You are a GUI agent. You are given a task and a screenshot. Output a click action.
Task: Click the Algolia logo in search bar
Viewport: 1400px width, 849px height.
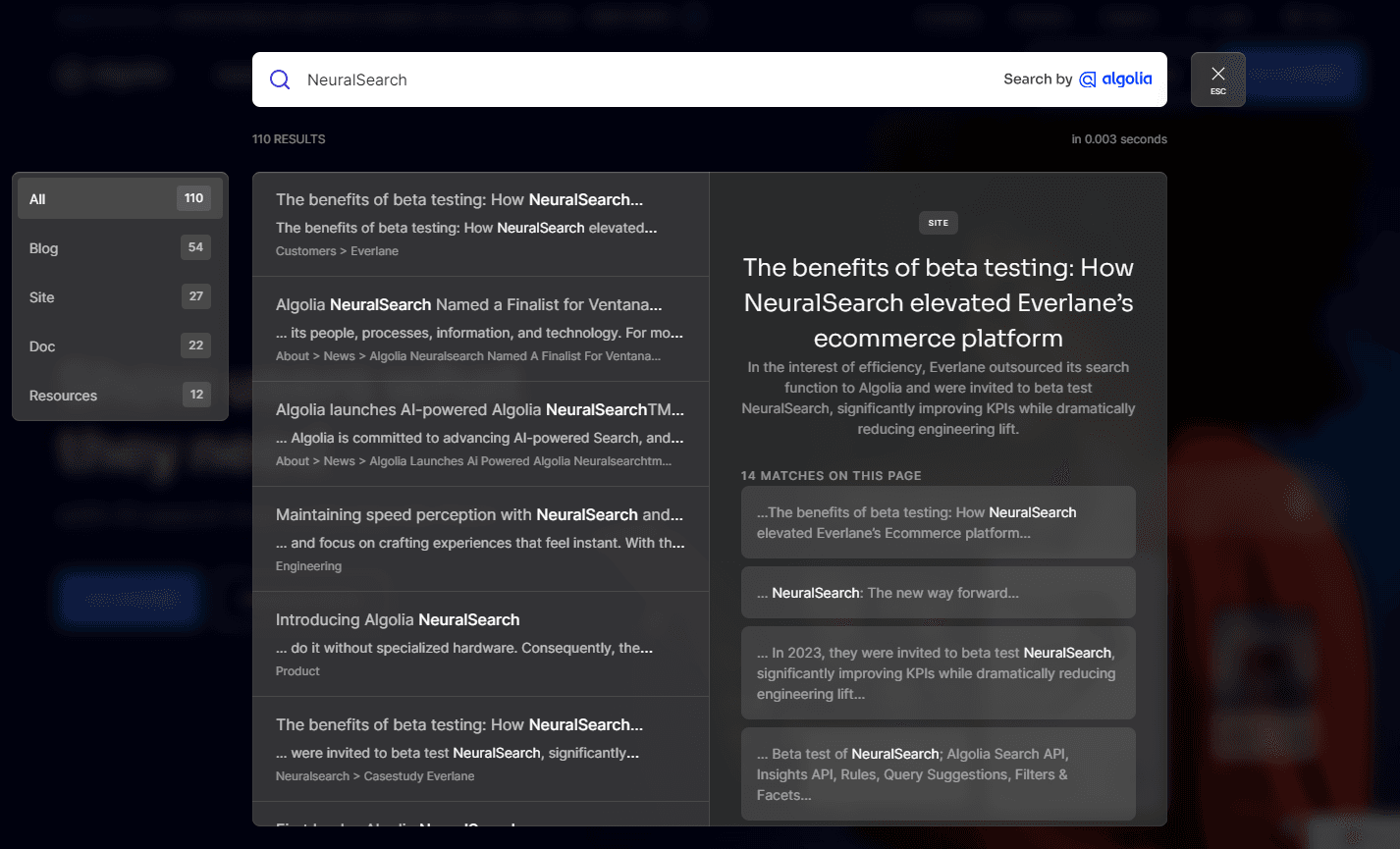tap(1115, 80)
